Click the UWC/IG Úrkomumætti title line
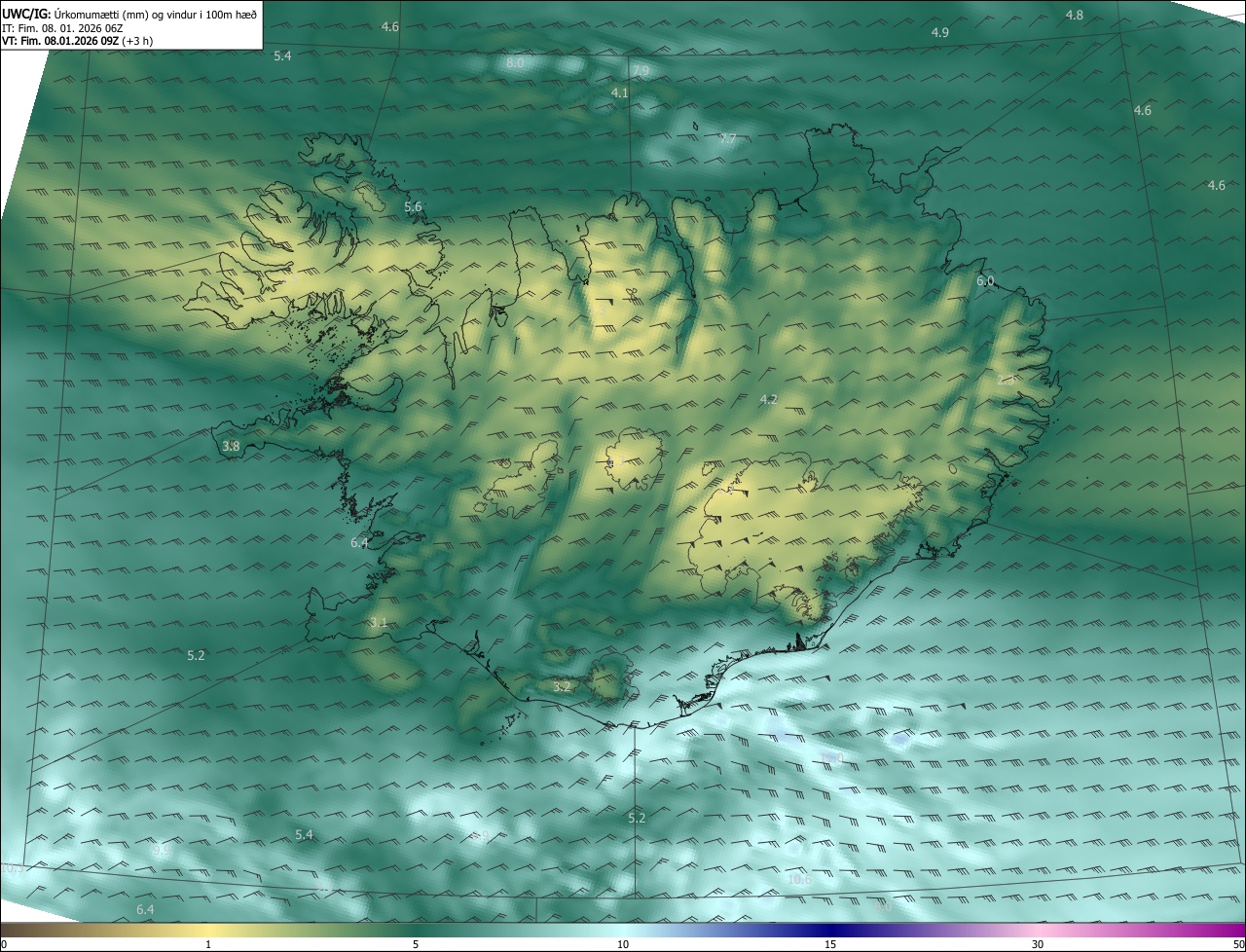The image size is (1246, 952). [x=129, y=13]
